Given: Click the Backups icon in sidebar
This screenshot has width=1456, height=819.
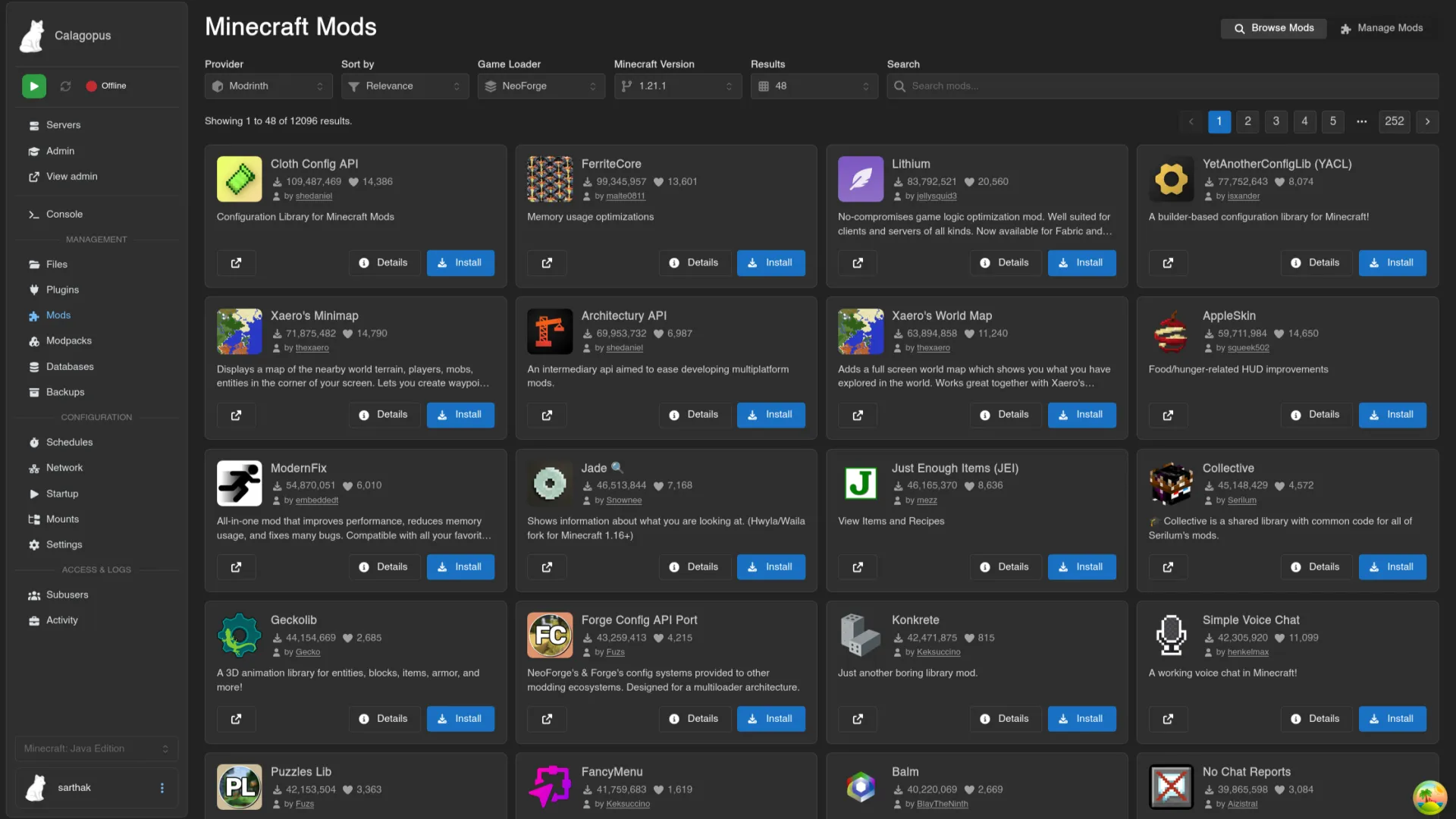Looking at the screenshot, I should click(x=33, y=392).
